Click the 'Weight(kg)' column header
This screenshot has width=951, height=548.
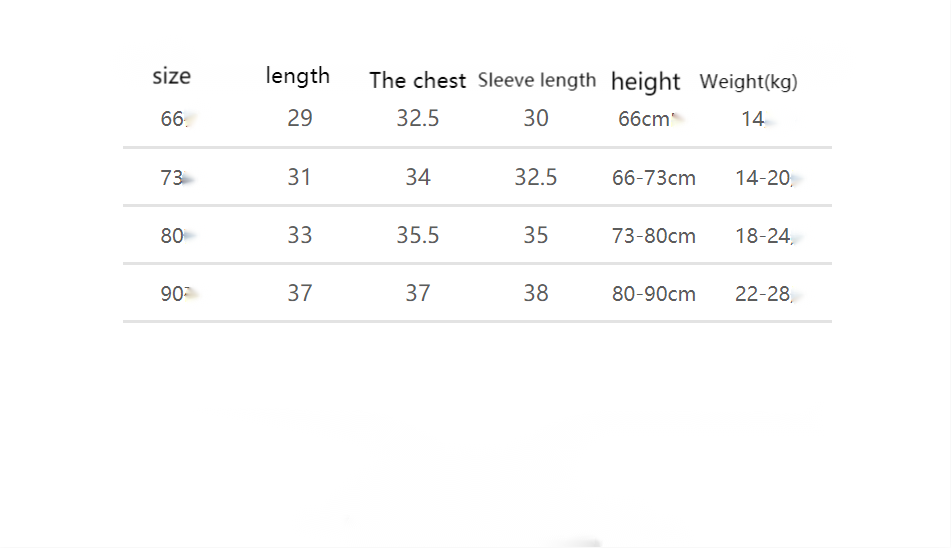(x=748, y=82)
